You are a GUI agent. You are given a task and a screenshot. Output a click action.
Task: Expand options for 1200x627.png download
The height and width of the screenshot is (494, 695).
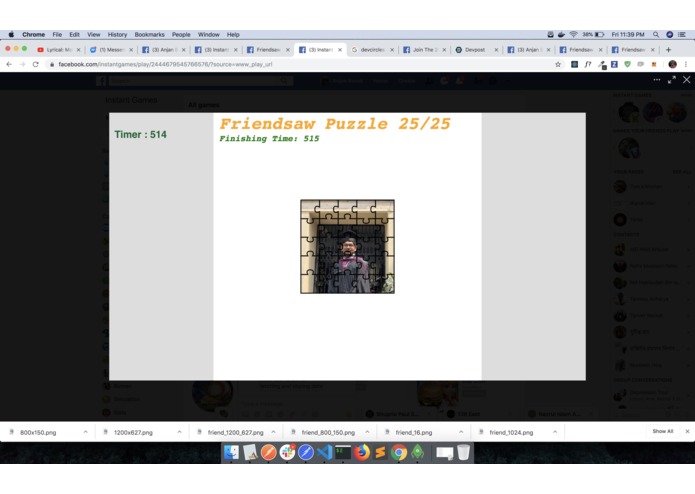[180, 432]
